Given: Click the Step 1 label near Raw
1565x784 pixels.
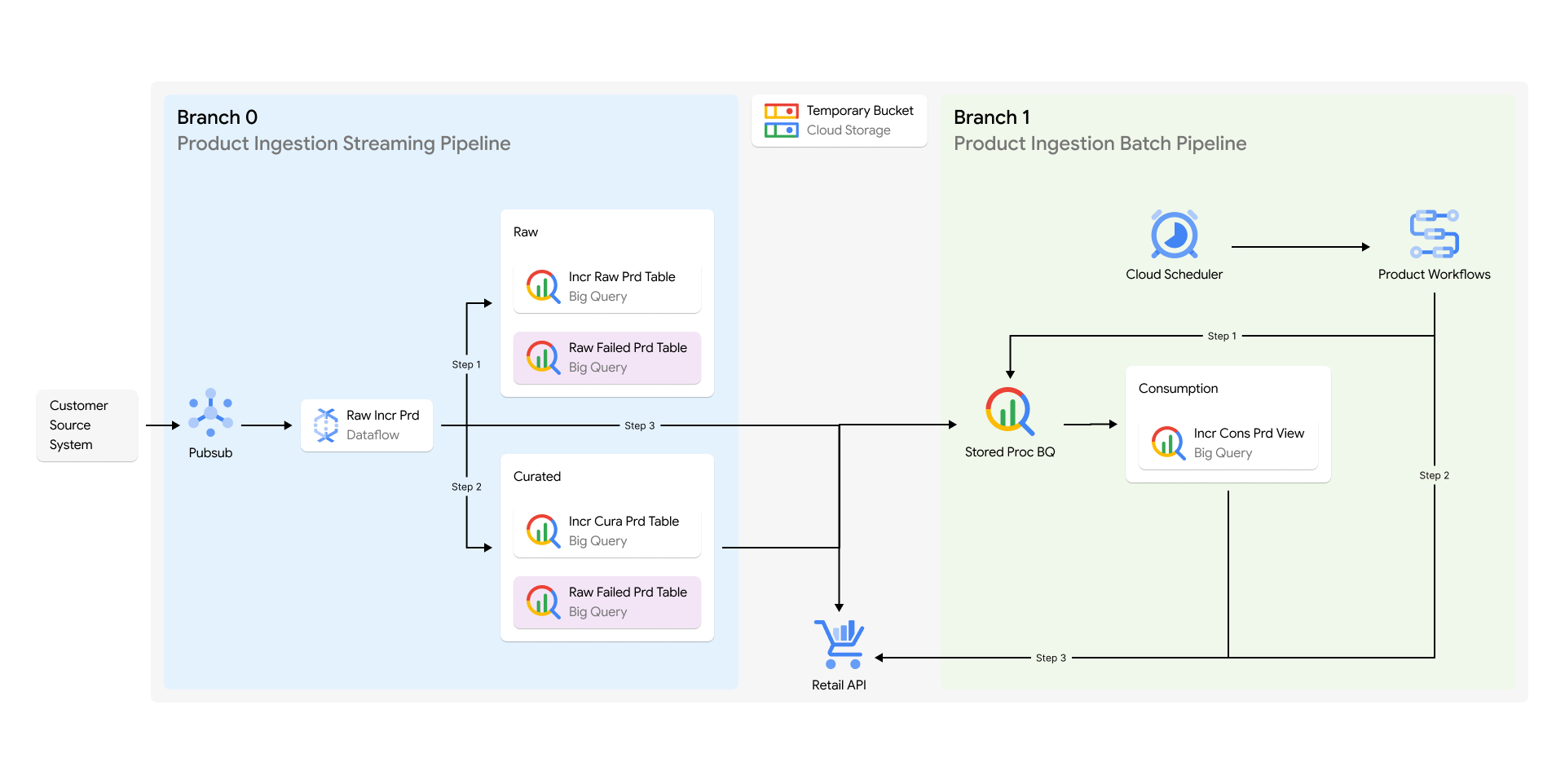Looking at the screenshot, I should 465,364.
